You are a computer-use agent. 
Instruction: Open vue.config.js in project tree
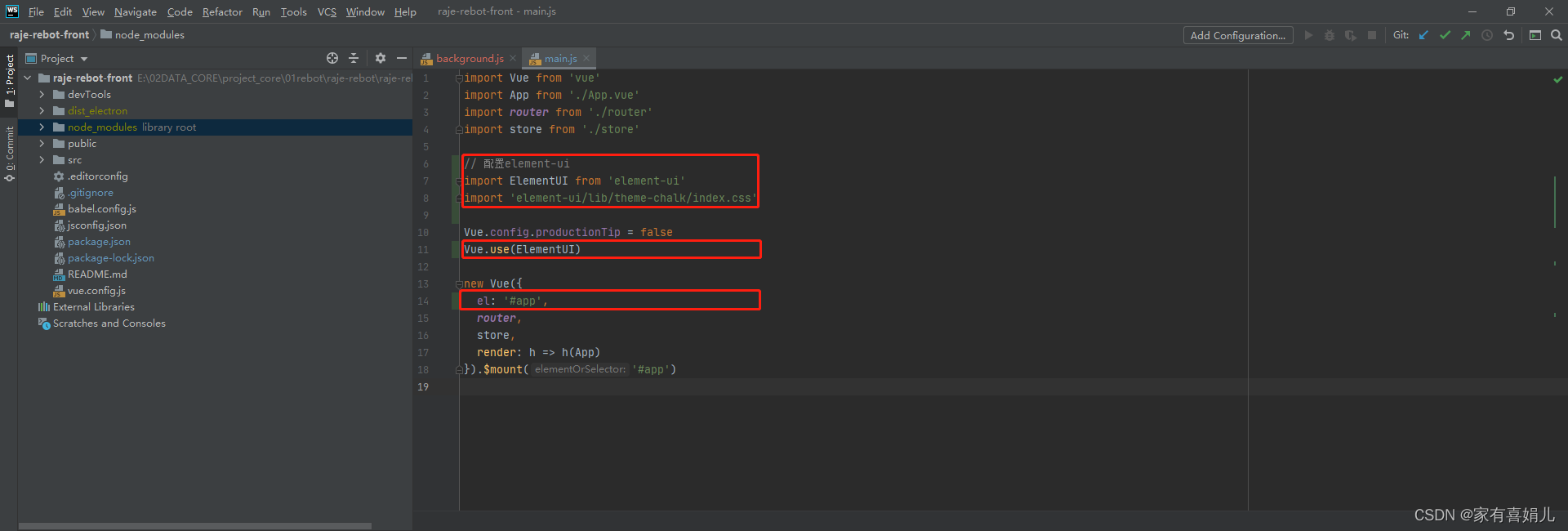(96, 291)
